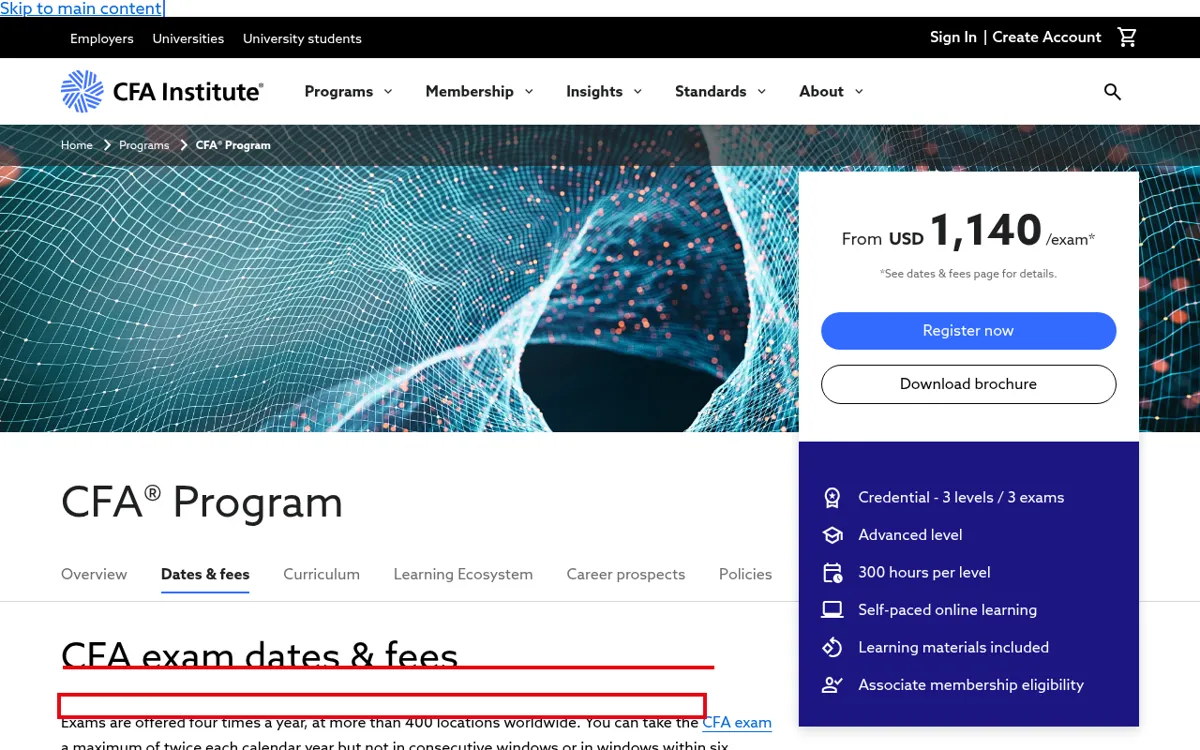The height and width of the screenshot is (750, 1200).
Task: Click the Associate membership person icon
Action: click(x=832, y=685)
